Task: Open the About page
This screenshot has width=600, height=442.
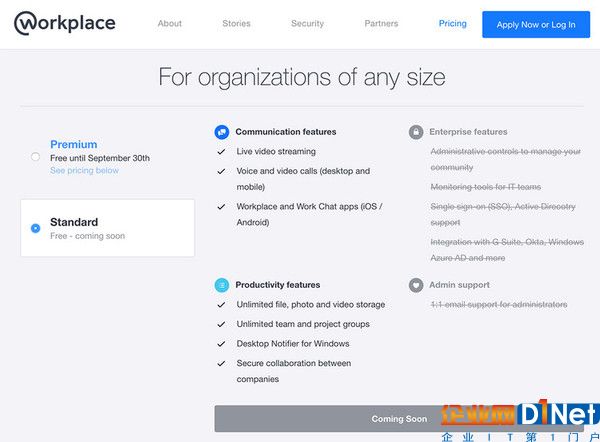Action: coord(170,23)
